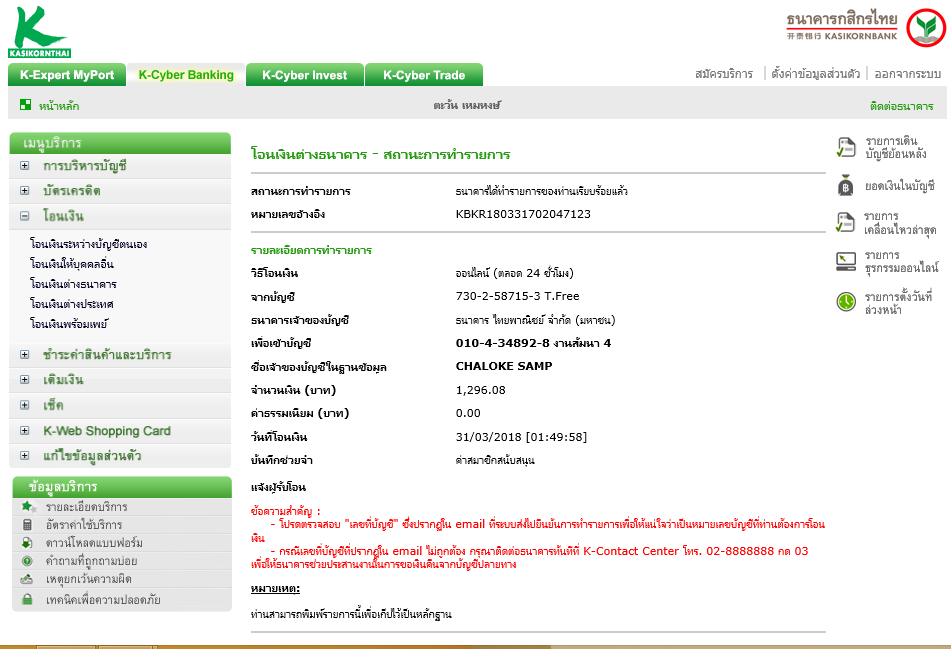Open the past account statement icon
Screen dimensions: 951x649
pos(845,147)
